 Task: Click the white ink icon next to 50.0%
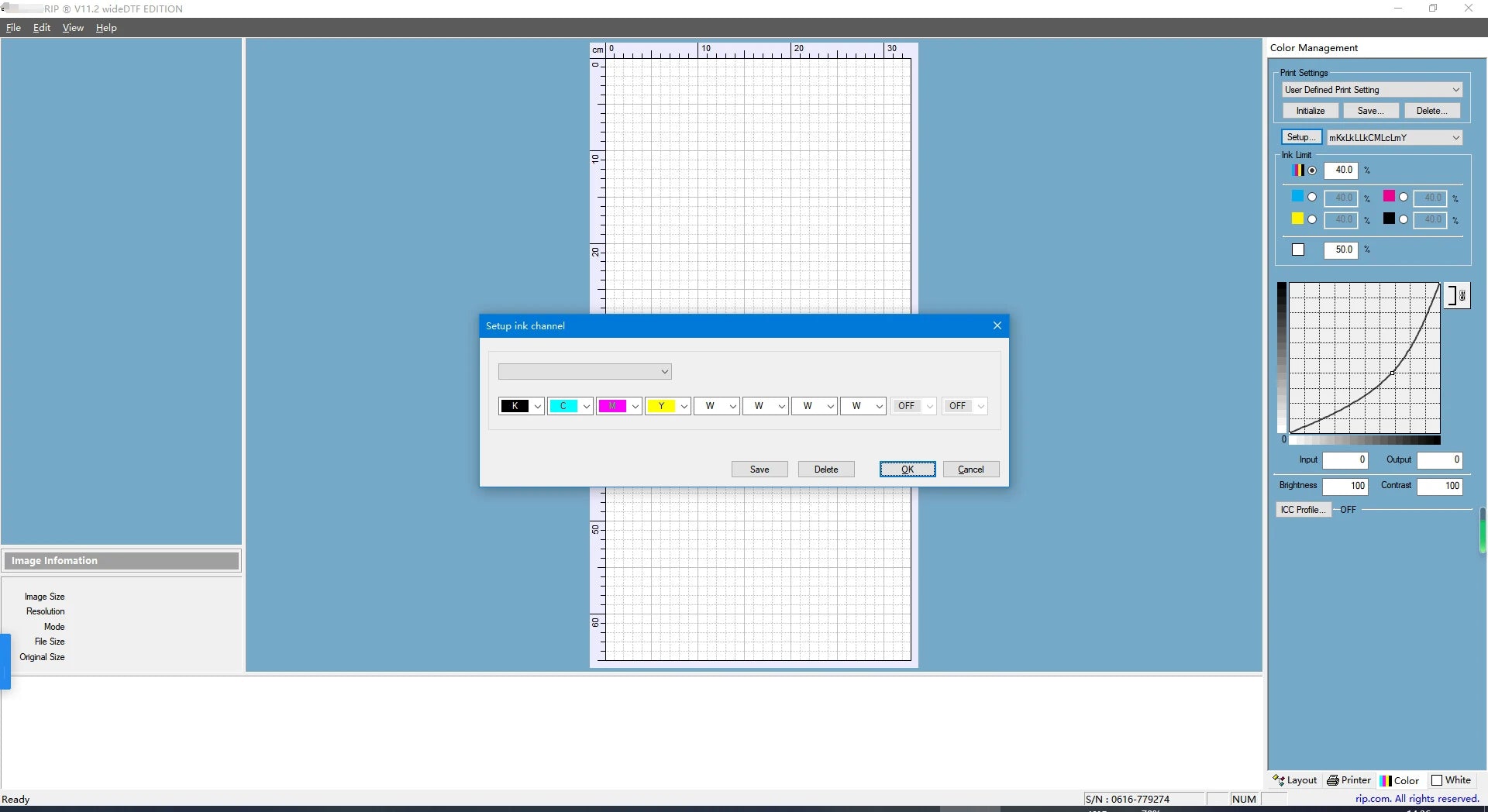coord(1298,249)
